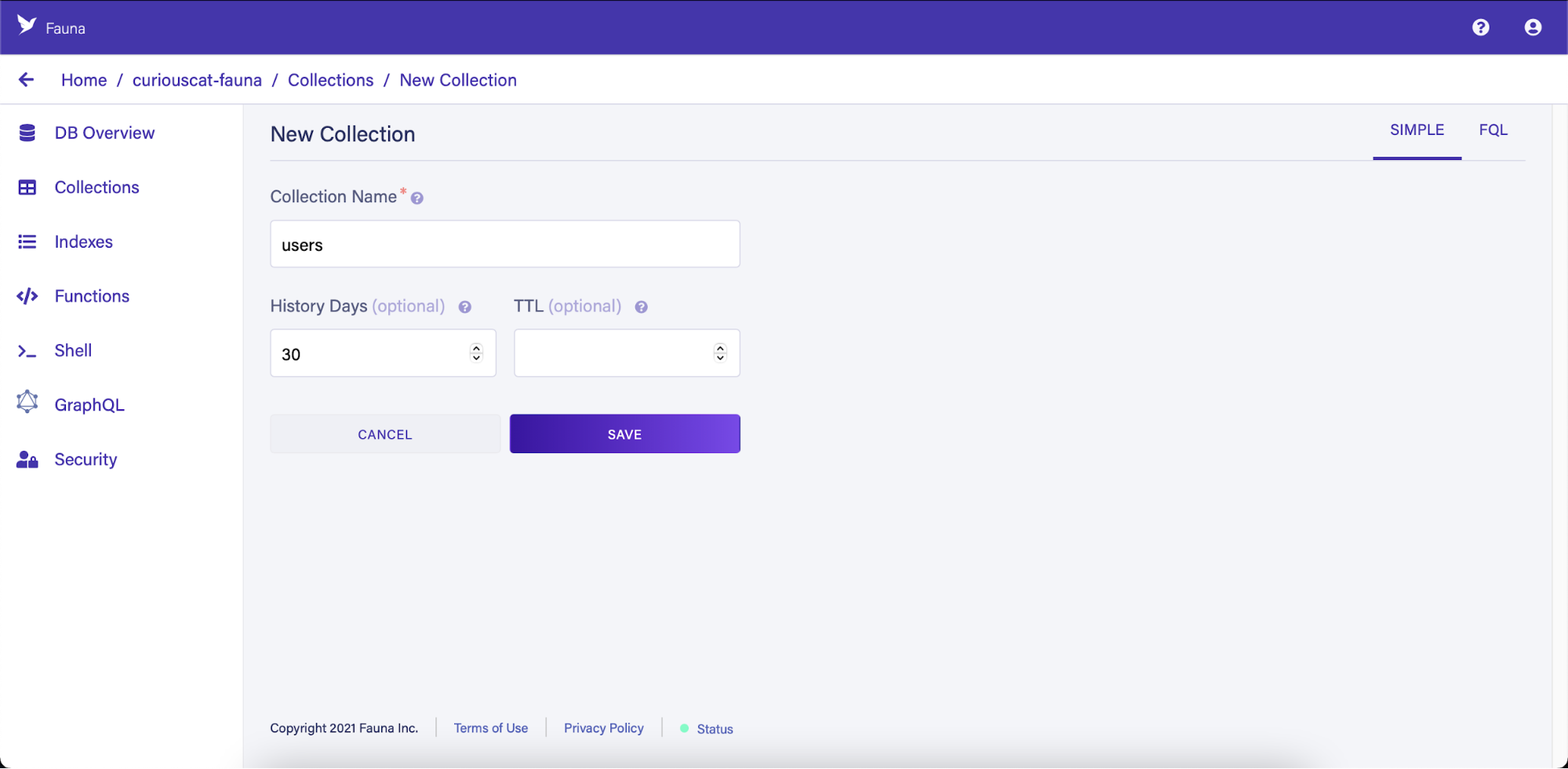
Task: Click the DB Overview database icon
Action: point(27,133)
